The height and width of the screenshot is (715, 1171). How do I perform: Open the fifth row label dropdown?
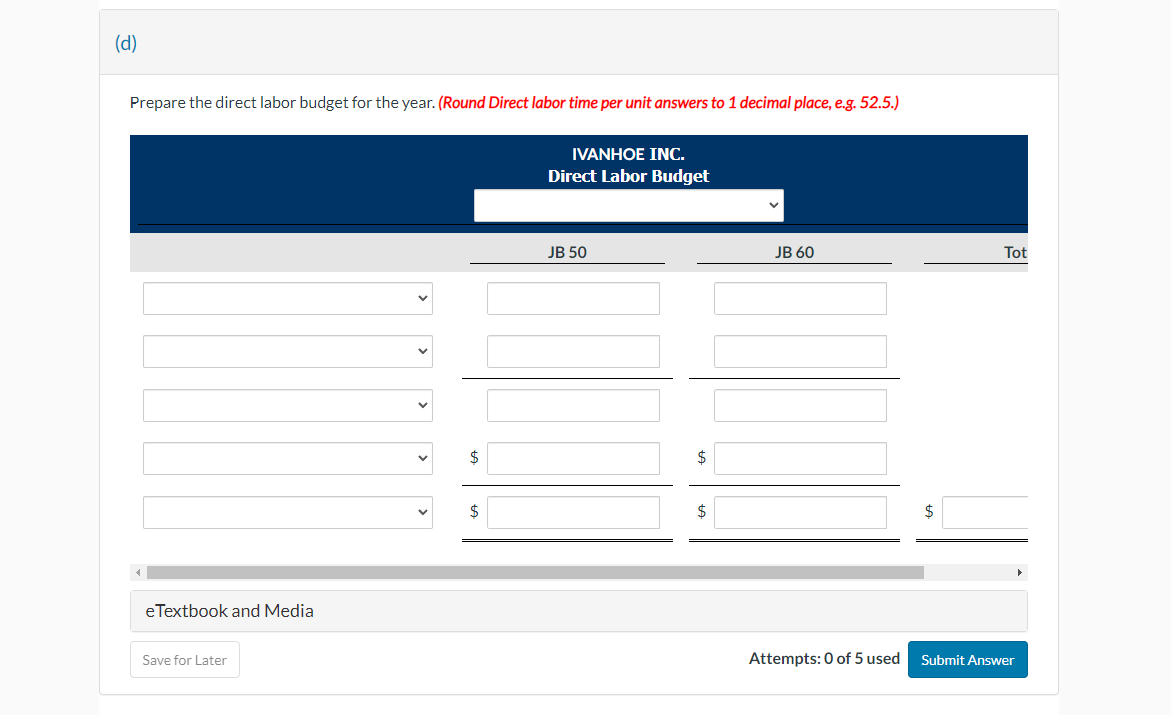coord(288,512)
